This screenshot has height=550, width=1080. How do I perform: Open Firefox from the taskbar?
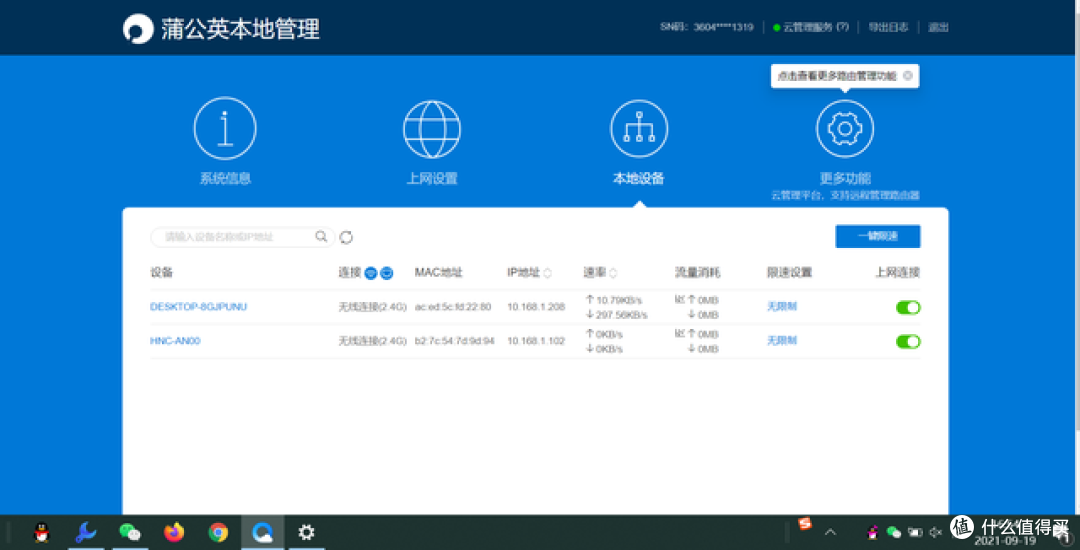point(174,532)
